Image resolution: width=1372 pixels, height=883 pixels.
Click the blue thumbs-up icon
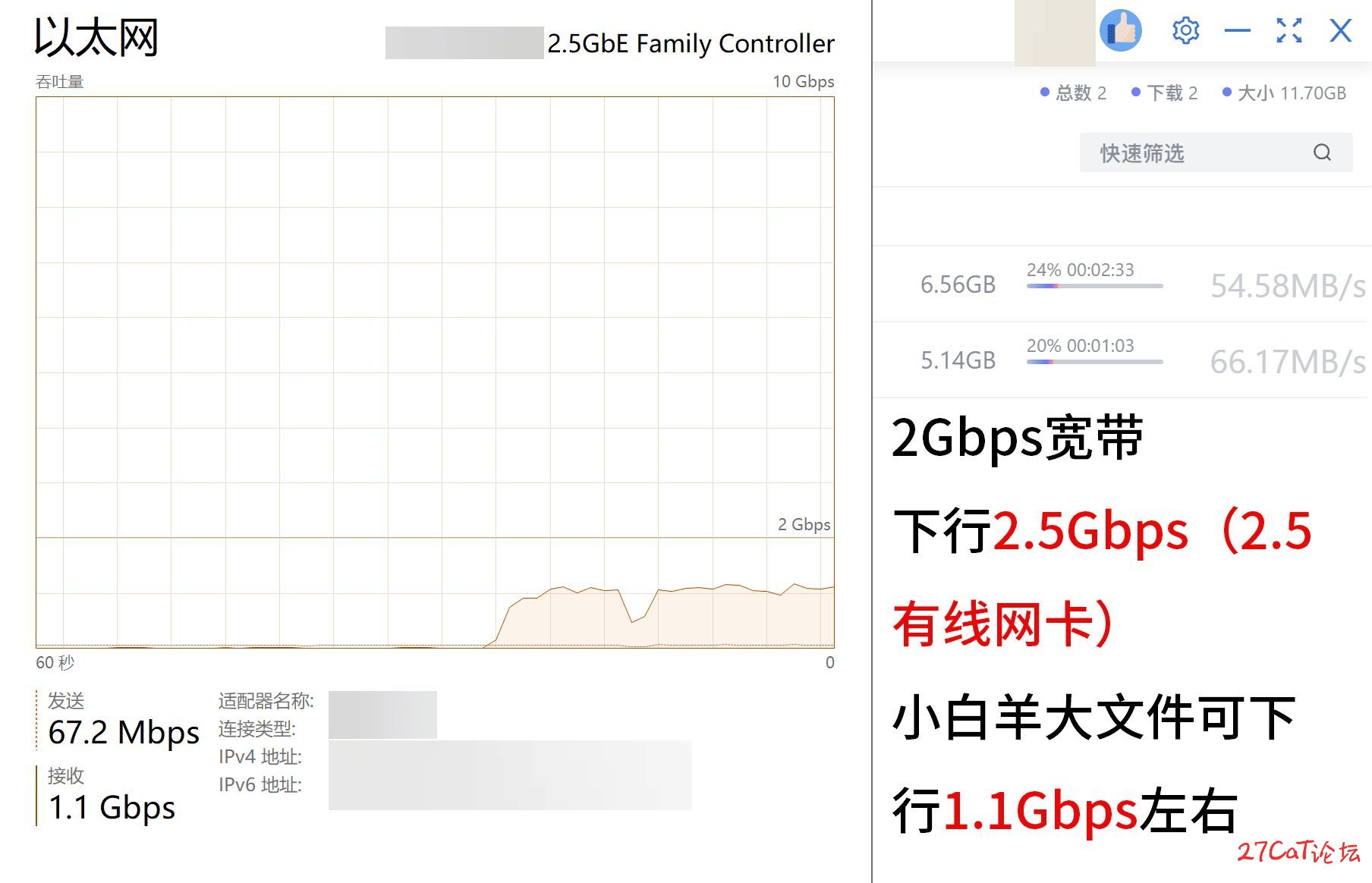point(1121,30)
